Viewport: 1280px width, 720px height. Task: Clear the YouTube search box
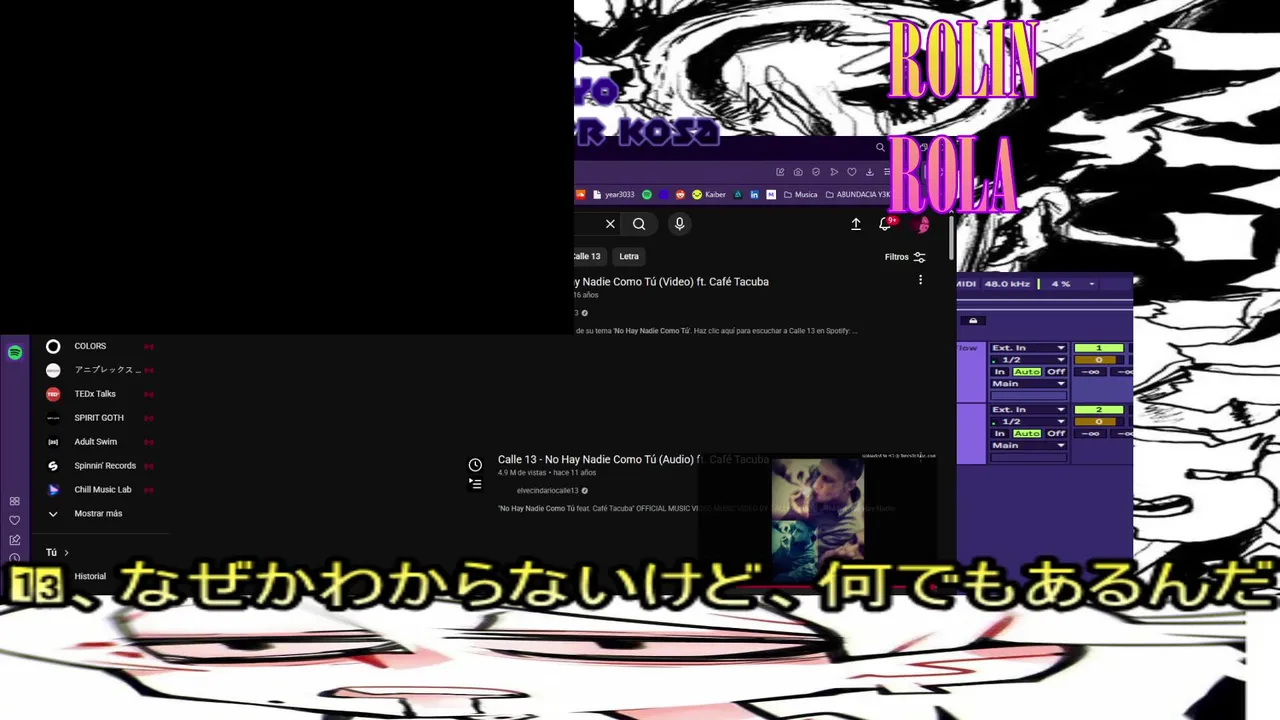pos(610,224)
